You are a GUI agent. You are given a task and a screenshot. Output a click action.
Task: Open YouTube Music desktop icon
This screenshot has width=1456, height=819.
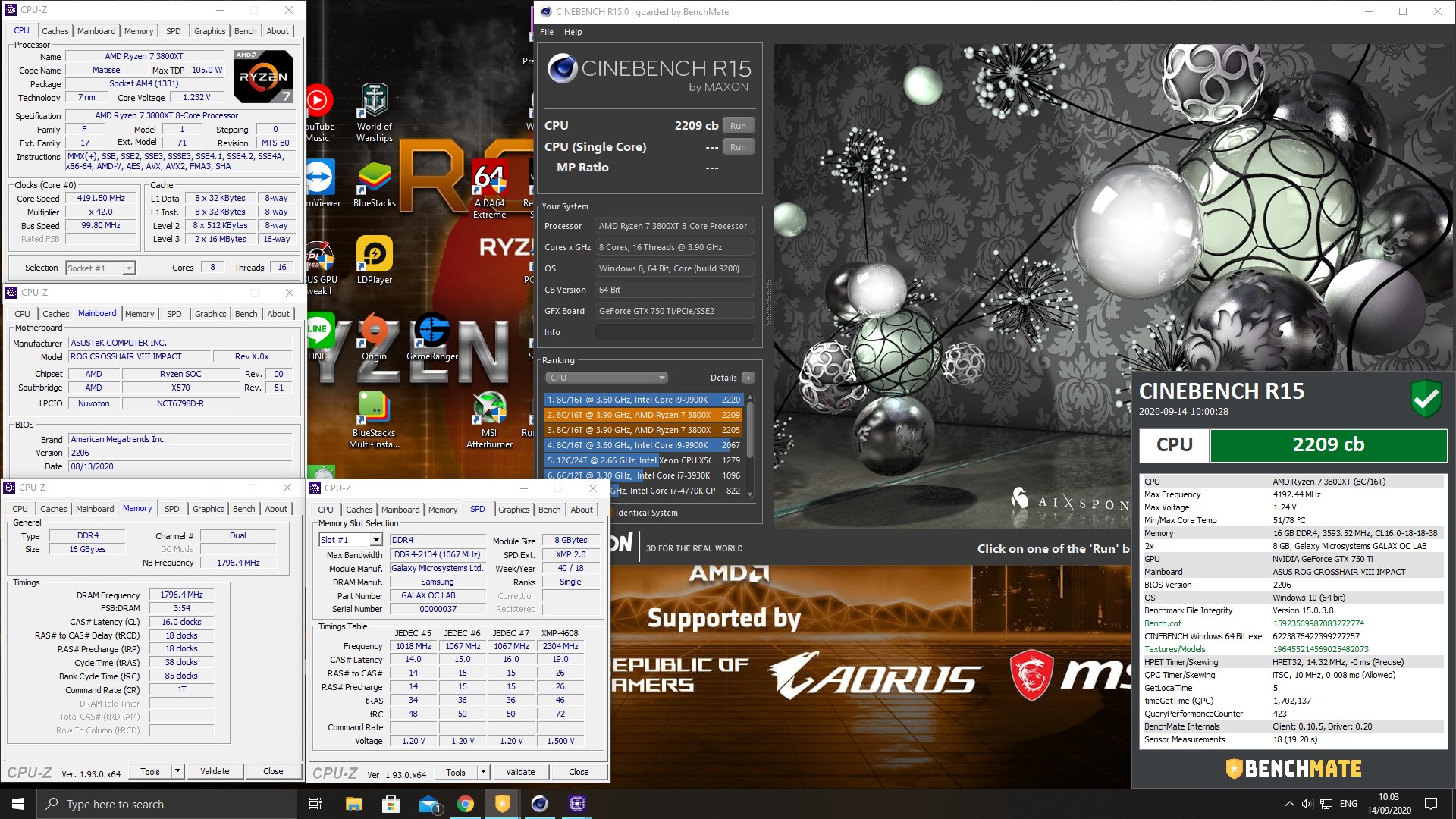(319, 114)
